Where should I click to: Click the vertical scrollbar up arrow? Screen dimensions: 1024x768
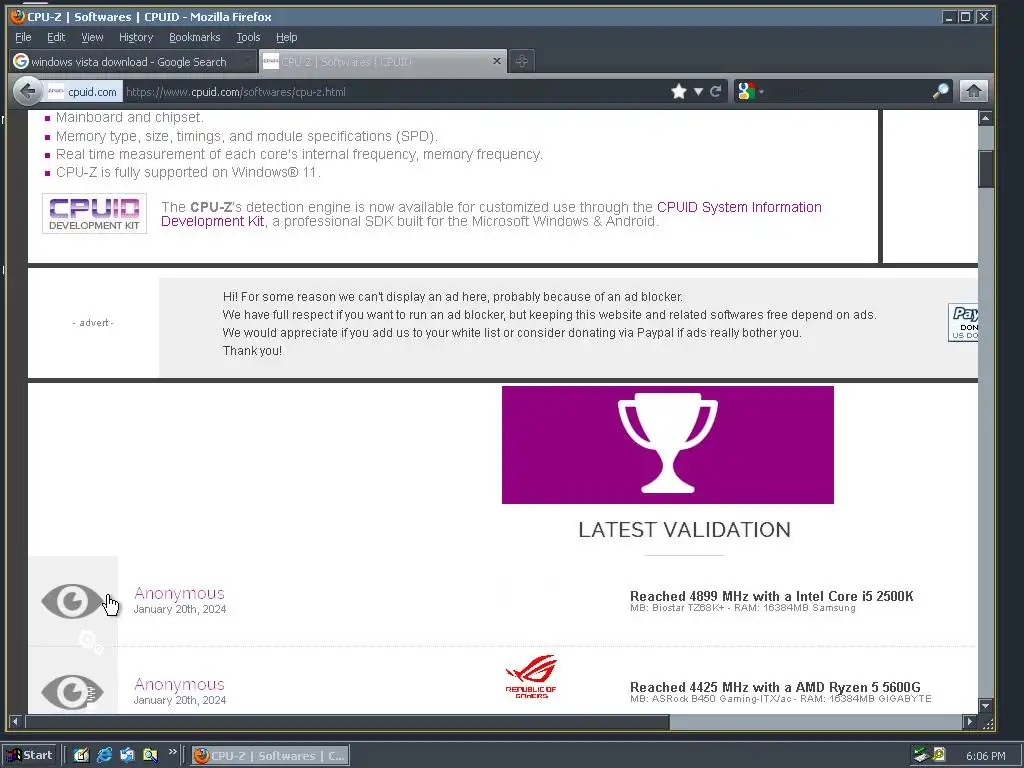pyautogui.click(x=985, y=118)
